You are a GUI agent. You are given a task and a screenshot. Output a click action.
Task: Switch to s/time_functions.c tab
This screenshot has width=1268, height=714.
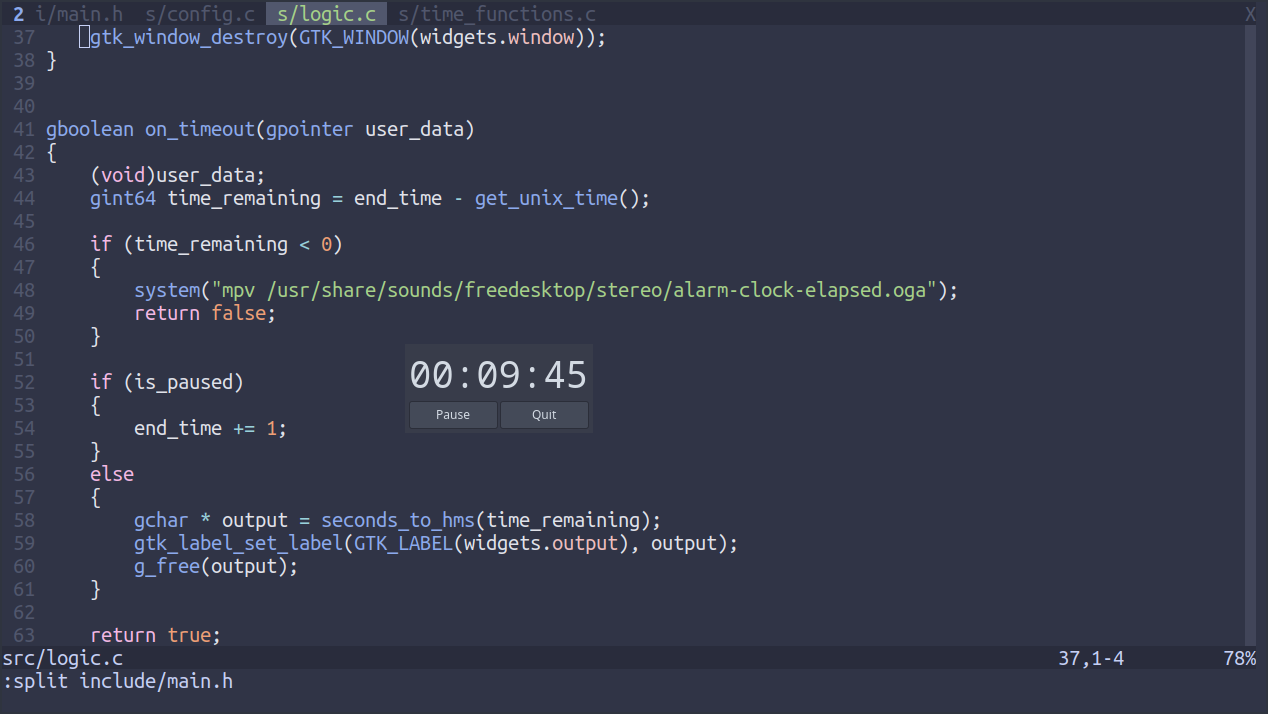pos(497,14)
